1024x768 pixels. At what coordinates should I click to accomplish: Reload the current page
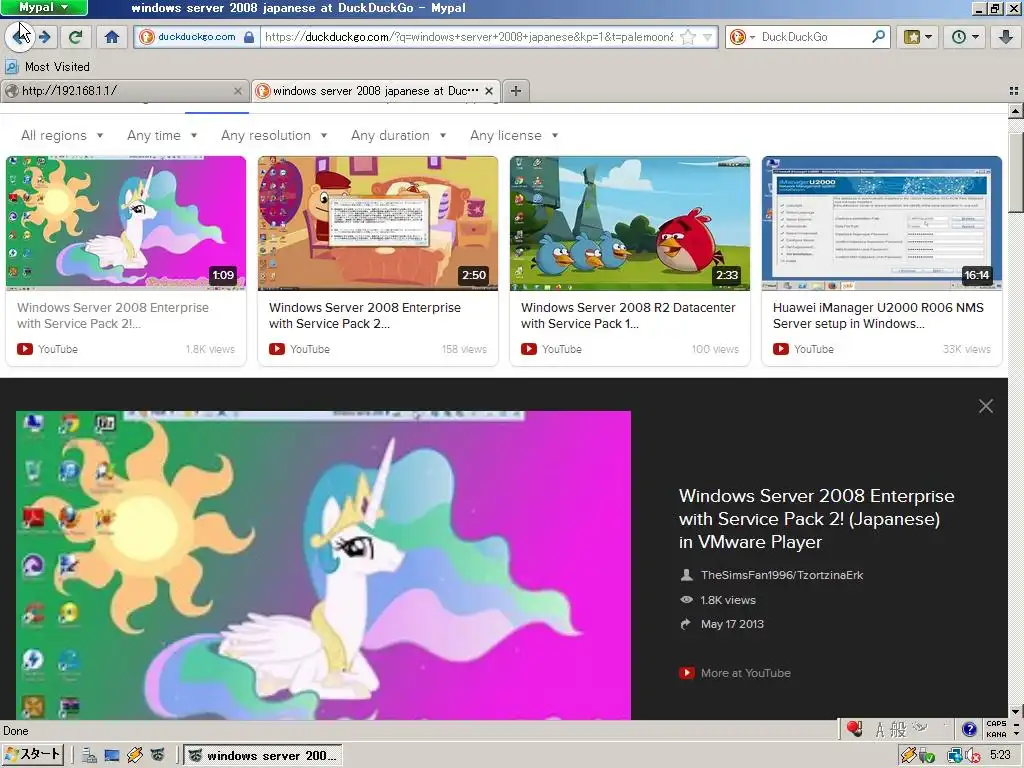(75, 37)
